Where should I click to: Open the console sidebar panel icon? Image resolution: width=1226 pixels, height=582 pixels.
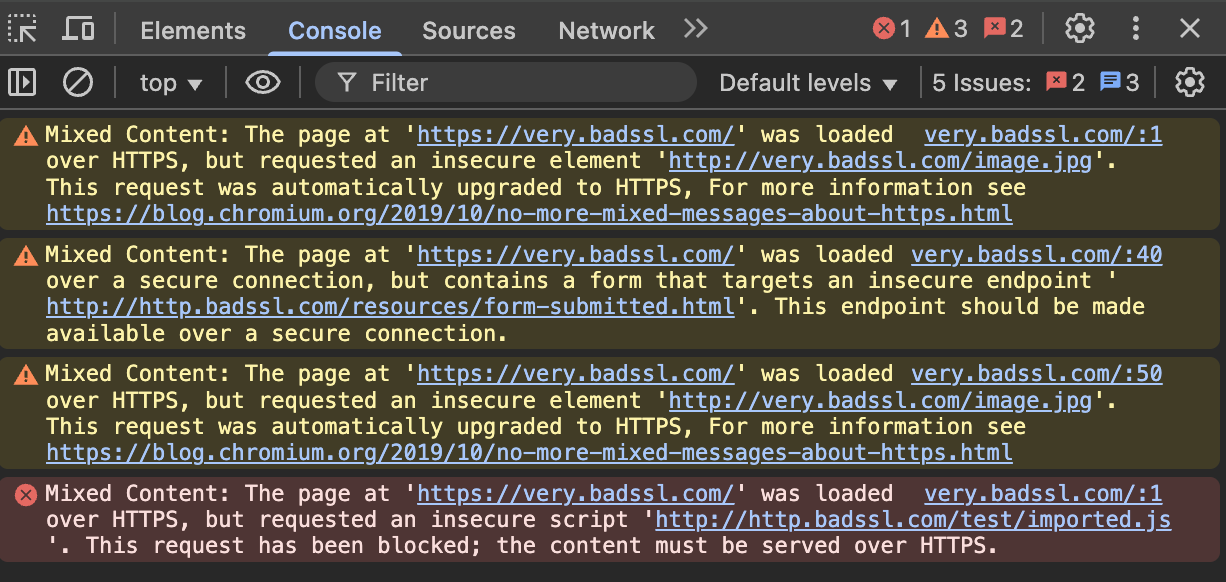(x=21, y=82)
